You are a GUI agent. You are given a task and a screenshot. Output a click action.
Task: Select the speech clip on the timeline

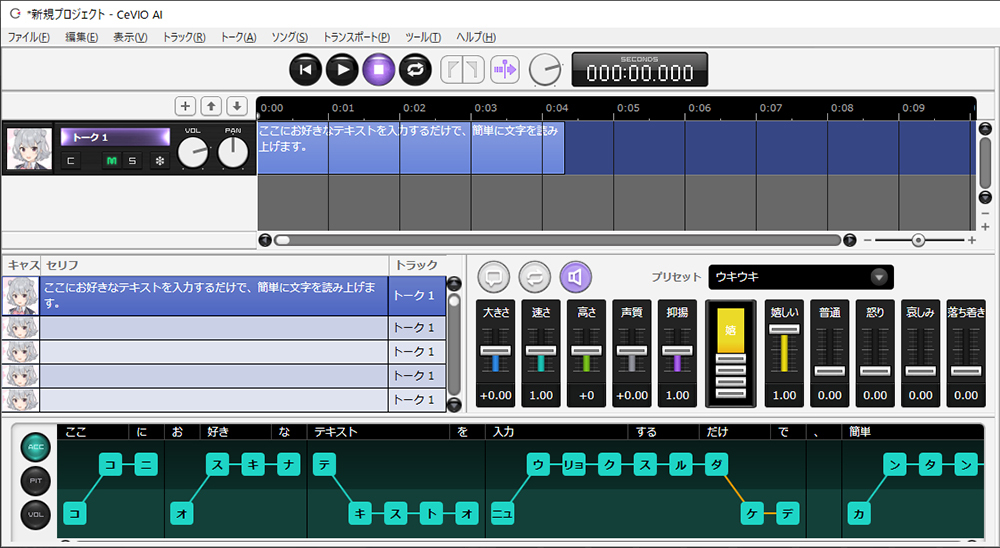pyautogui.click(x=411, y=148)
